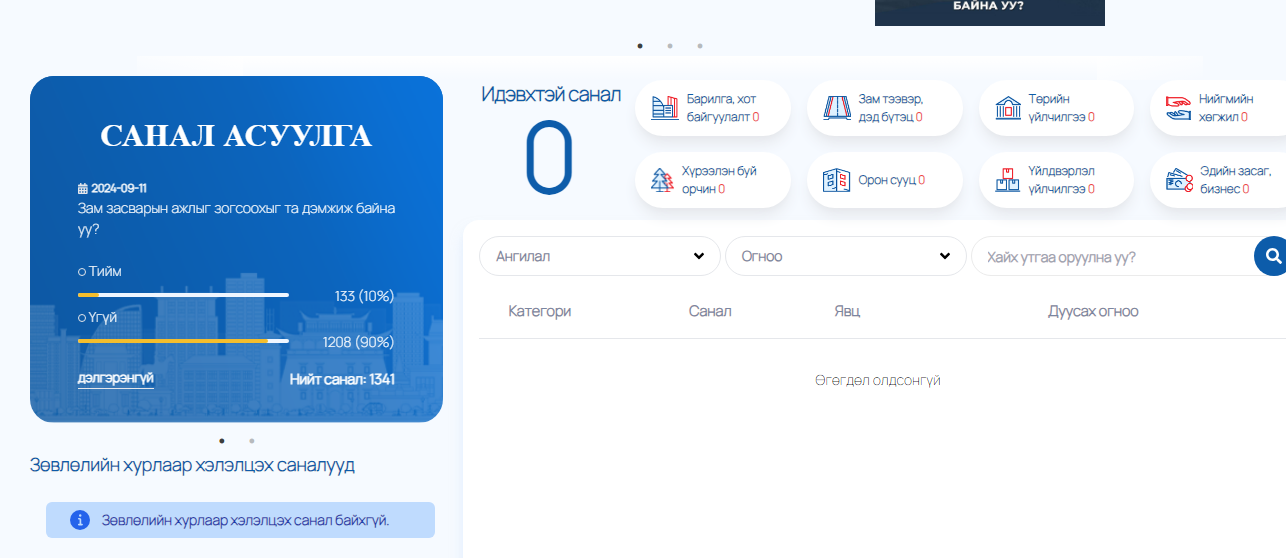This screenshot has width=1286, height=558.
Task: Sort by the Дуусах огноо column header
Action: 1093,311
